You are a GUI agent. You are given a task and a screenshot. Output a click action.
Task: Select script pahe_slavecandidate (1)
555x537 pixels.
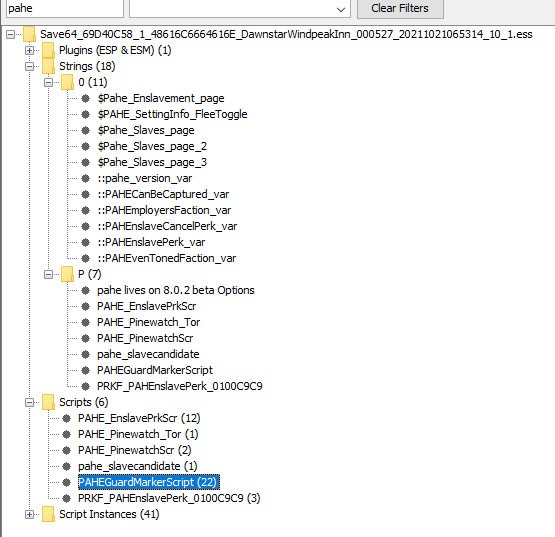tap(138, 466)
